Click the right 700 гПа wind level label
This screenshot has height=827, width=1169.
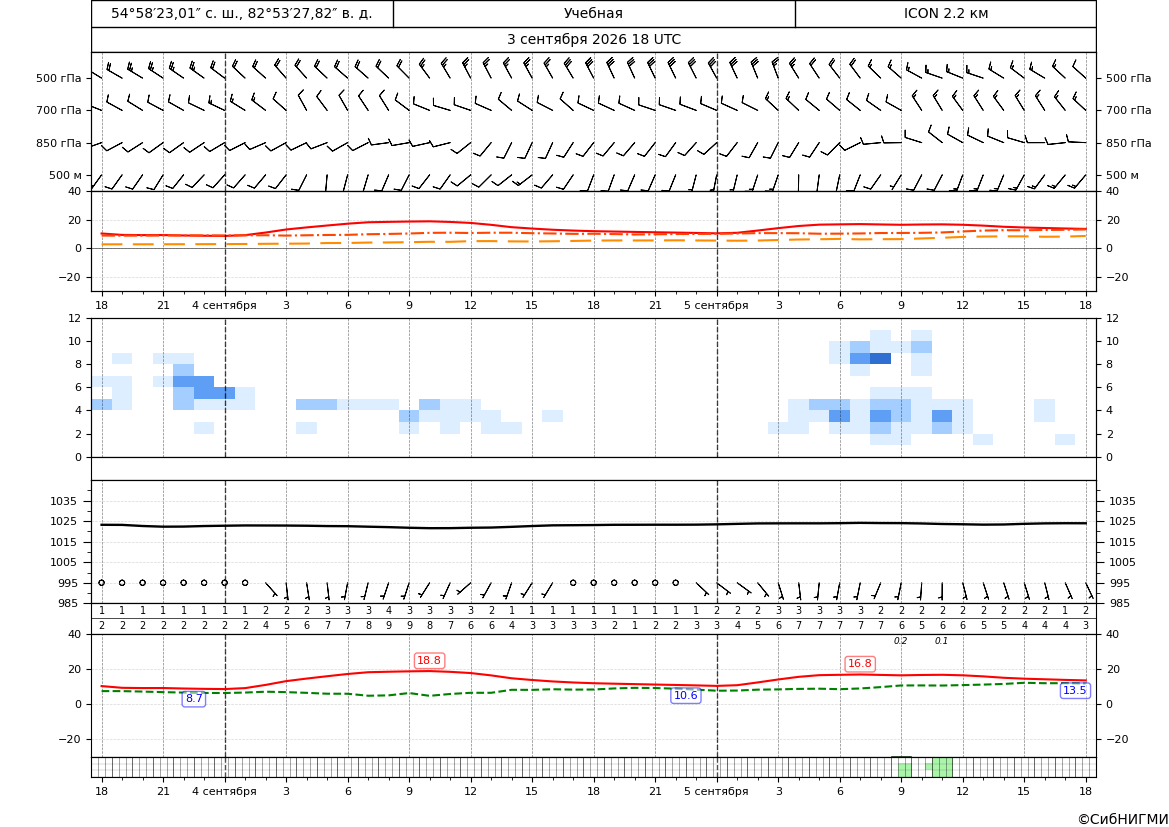coord(1129,110)
